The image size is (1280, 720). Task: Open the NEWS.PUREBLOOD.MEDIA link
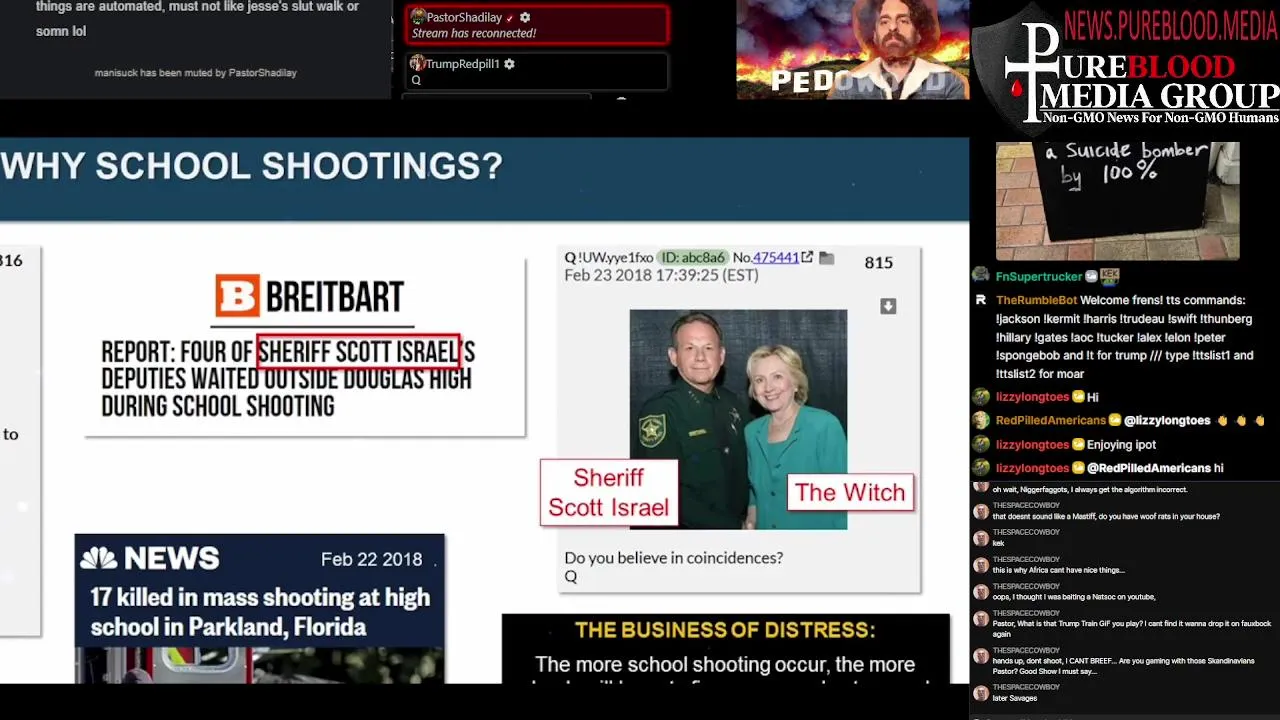pos(1171,23)
